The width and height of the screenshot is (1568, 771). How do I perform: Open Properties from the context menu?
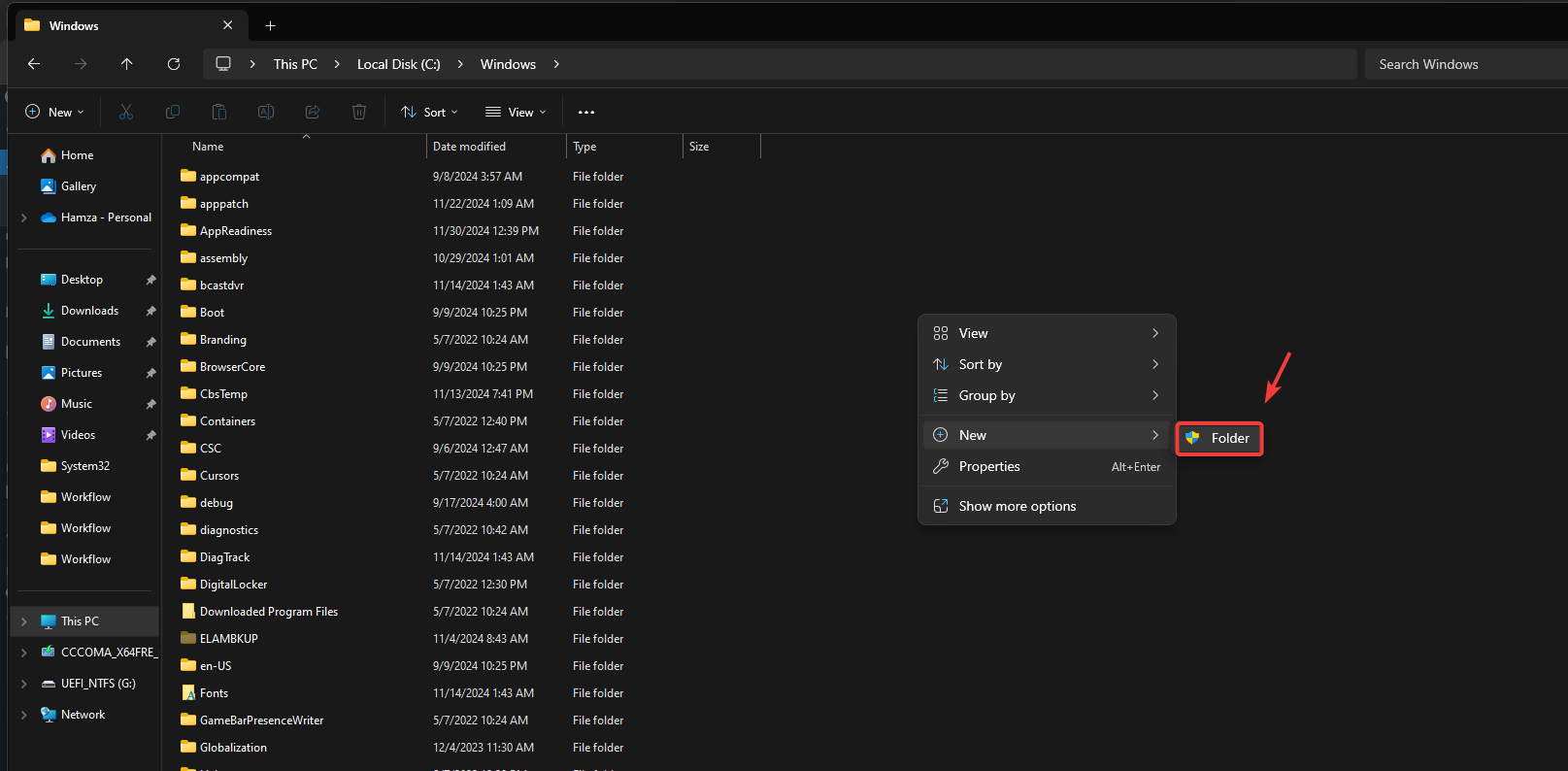coord(989,466)
